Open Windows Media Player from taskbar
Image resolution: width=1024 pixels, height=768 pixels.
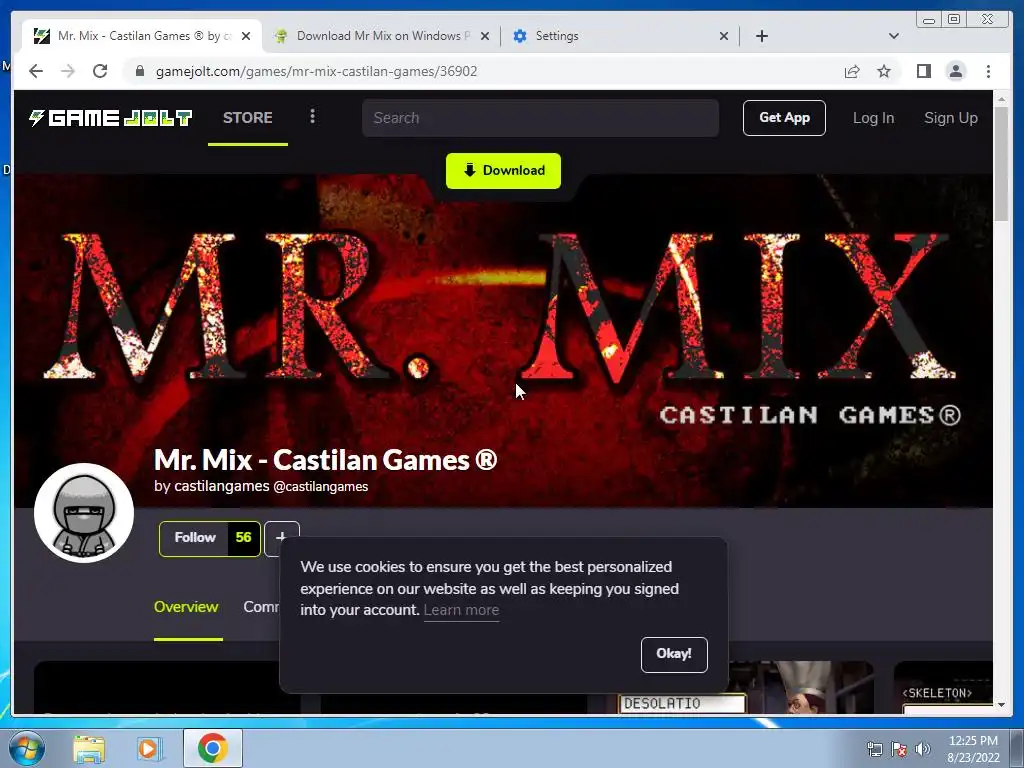coord(148,748)
